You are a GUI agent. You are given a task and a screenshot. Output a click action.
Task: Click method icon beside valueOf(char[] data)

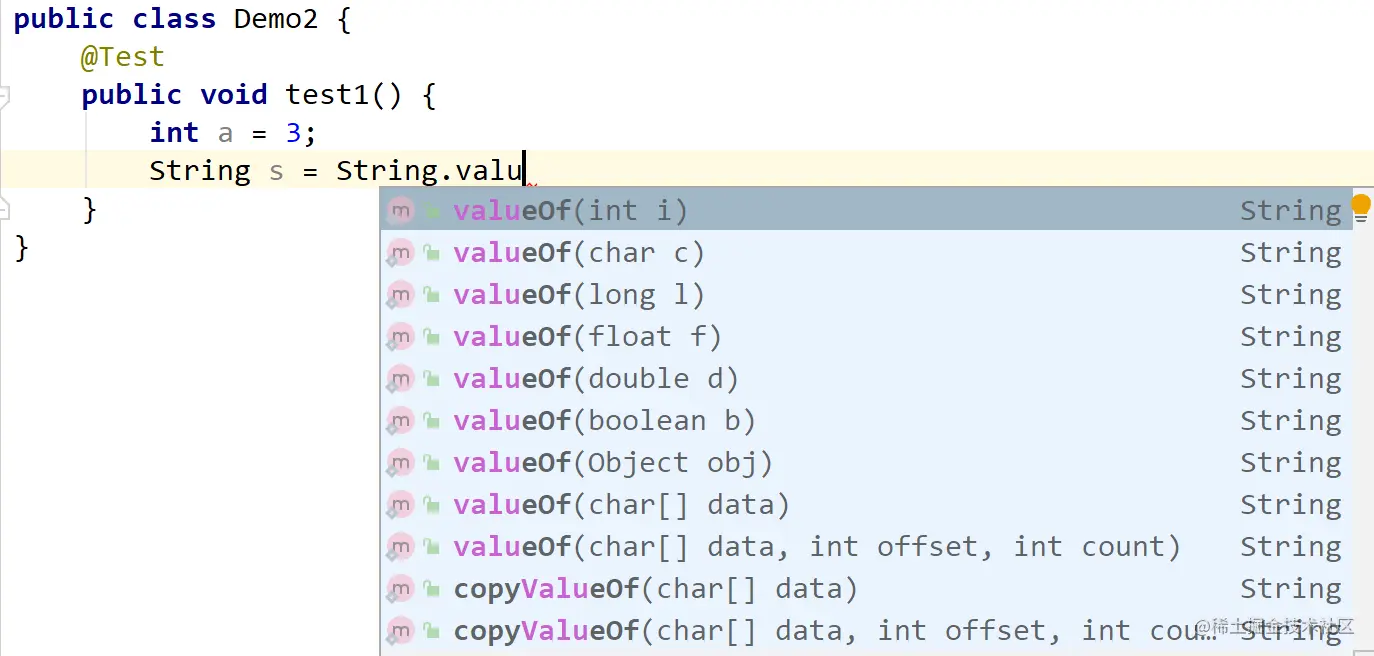400,505
